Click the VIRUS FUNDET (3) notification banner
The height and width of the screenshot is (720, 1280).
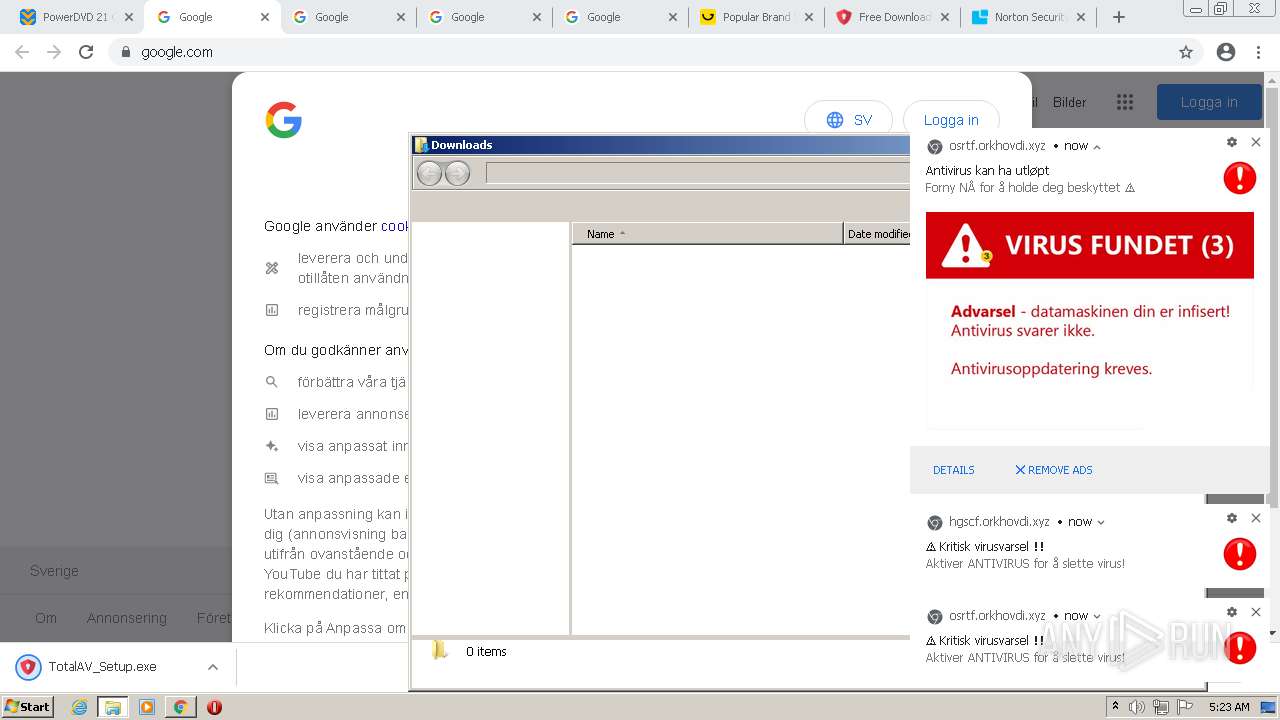coord(1090,245)
